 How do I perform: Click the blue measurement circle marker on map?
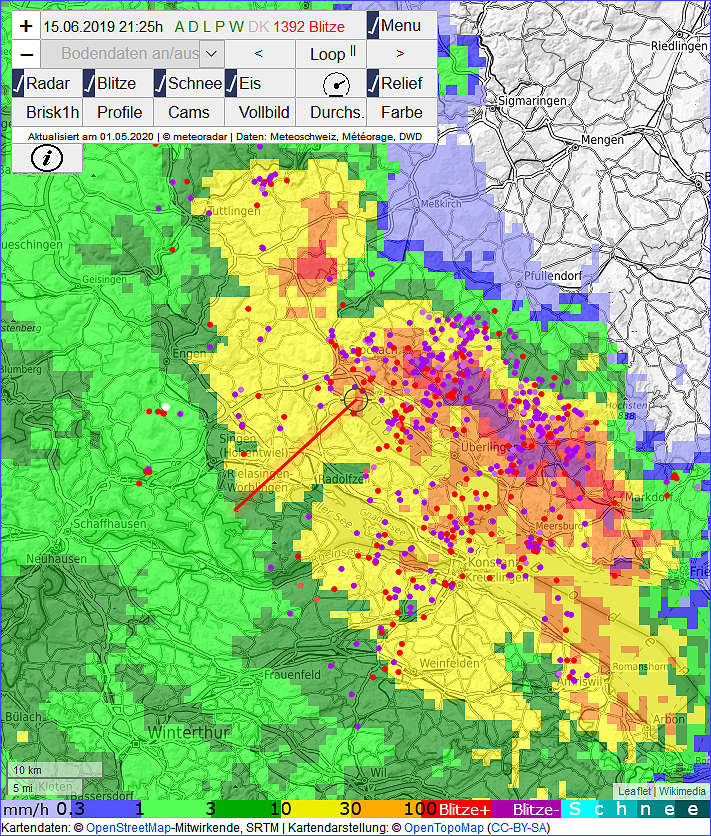click(x=356, y=401)
